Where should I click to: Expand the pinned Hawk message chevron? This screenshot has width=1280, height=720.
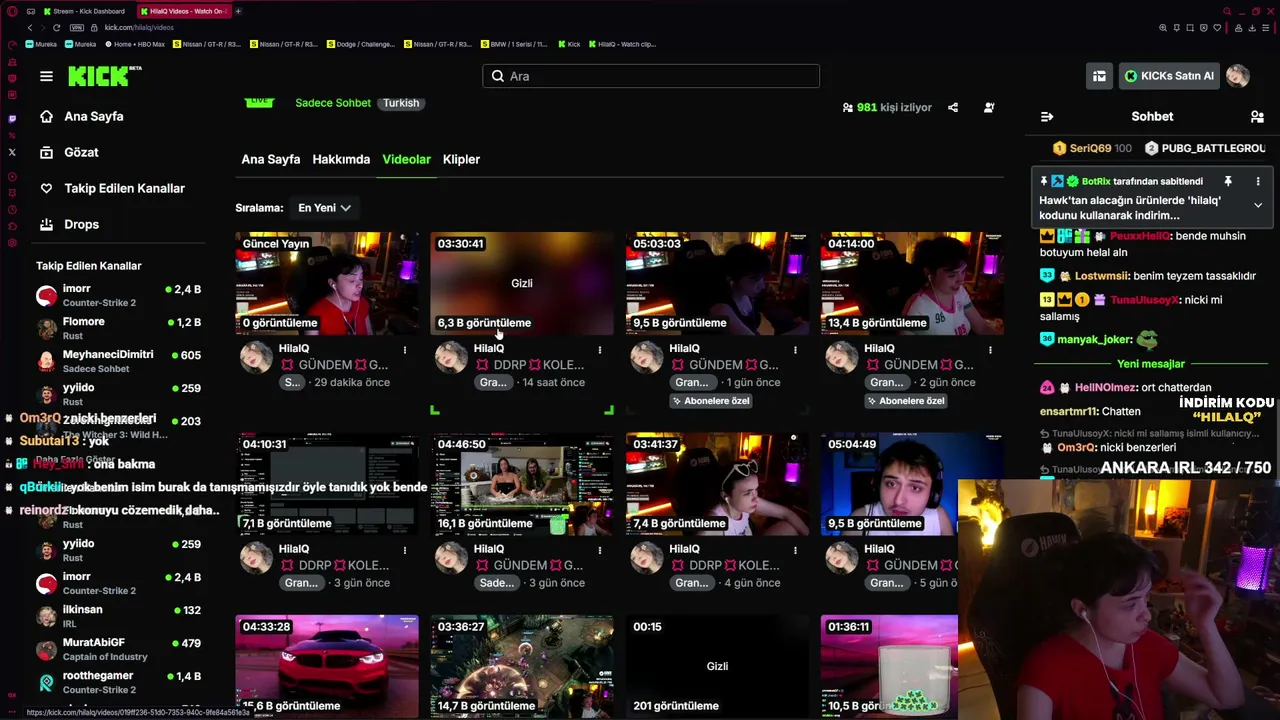click(1258, 205)
